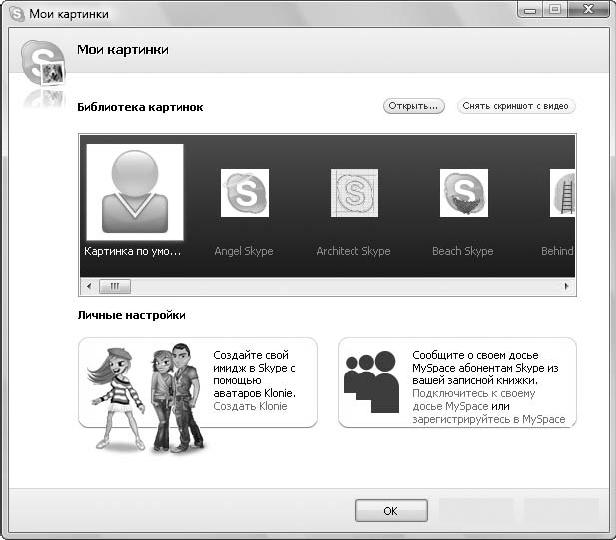Click the MySpace people icon
616x540 pixels.
371,383
